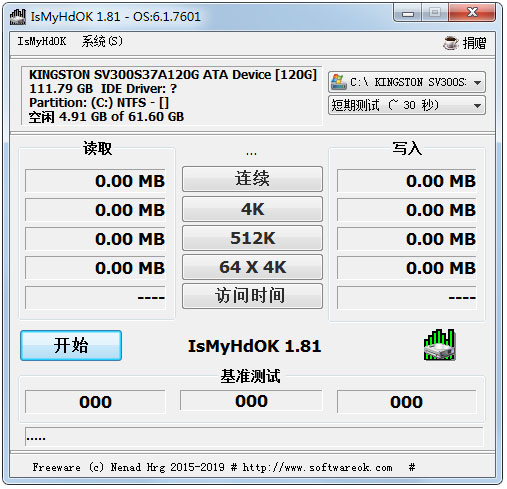
Task: Click the KINGSTON SV300S37A120G device text
Action: tap(173, 75)
